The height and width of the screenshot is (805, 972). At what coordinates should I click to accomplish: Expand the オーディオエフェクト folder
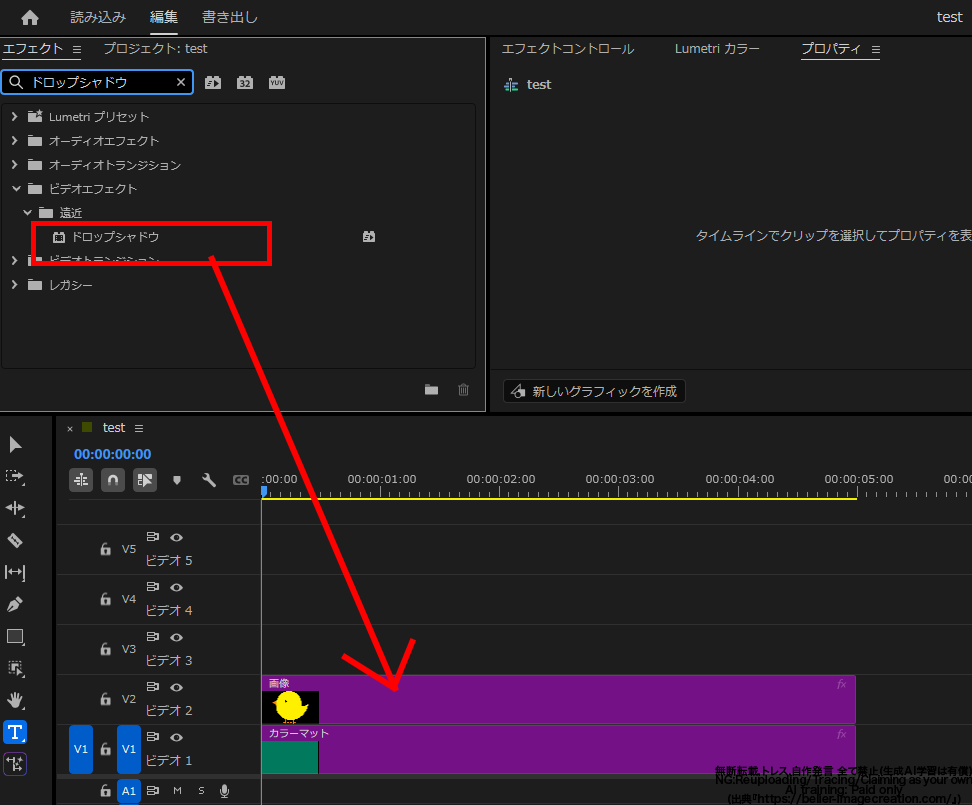click(15, 141)
